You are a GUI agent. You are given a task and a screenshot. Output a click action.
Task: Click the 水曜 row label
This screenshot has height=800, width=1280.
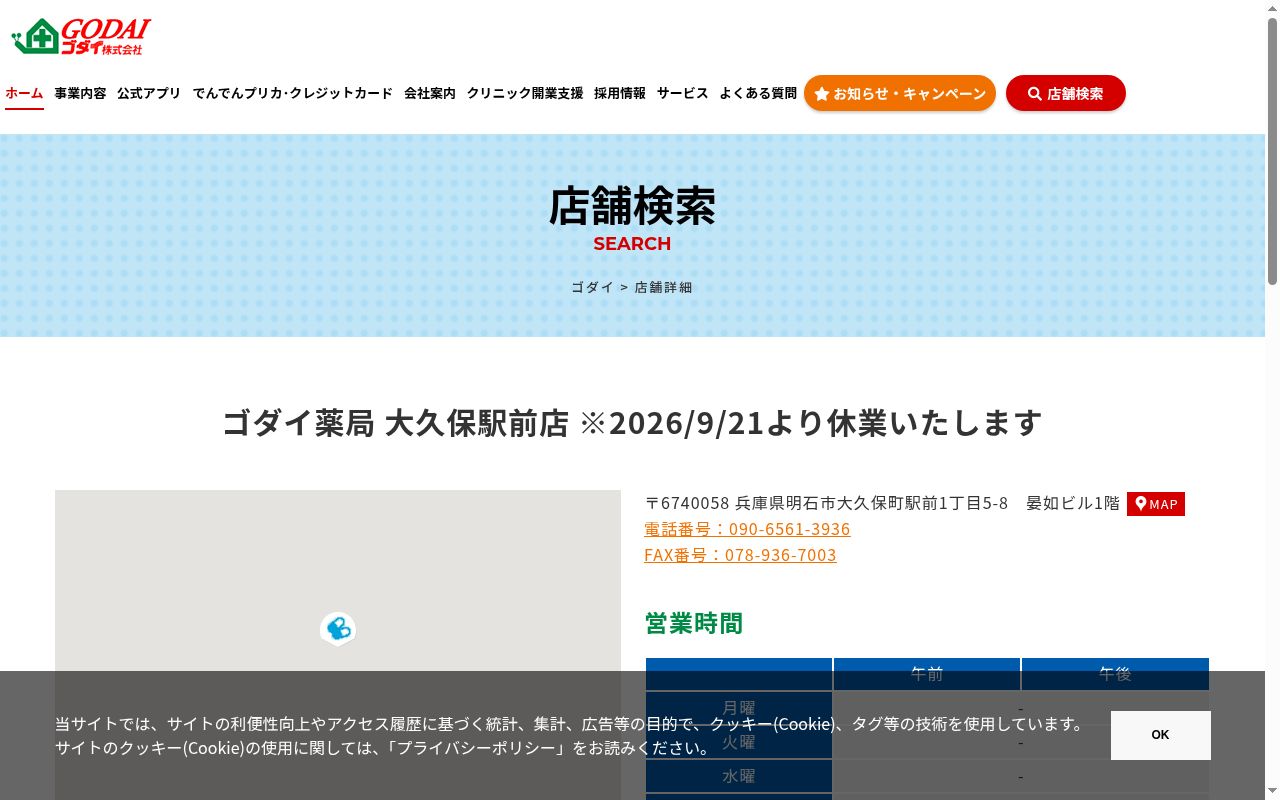(x=739, y=776)
